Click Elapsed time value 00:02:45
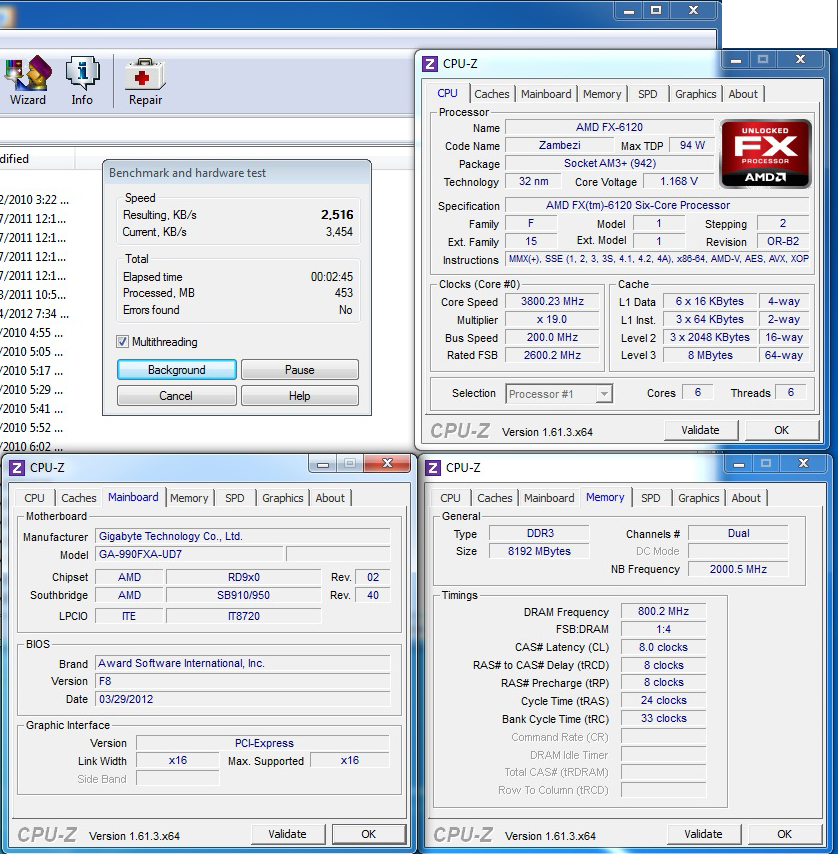This screenshot has height=854, width=838. tap(332, 277)
